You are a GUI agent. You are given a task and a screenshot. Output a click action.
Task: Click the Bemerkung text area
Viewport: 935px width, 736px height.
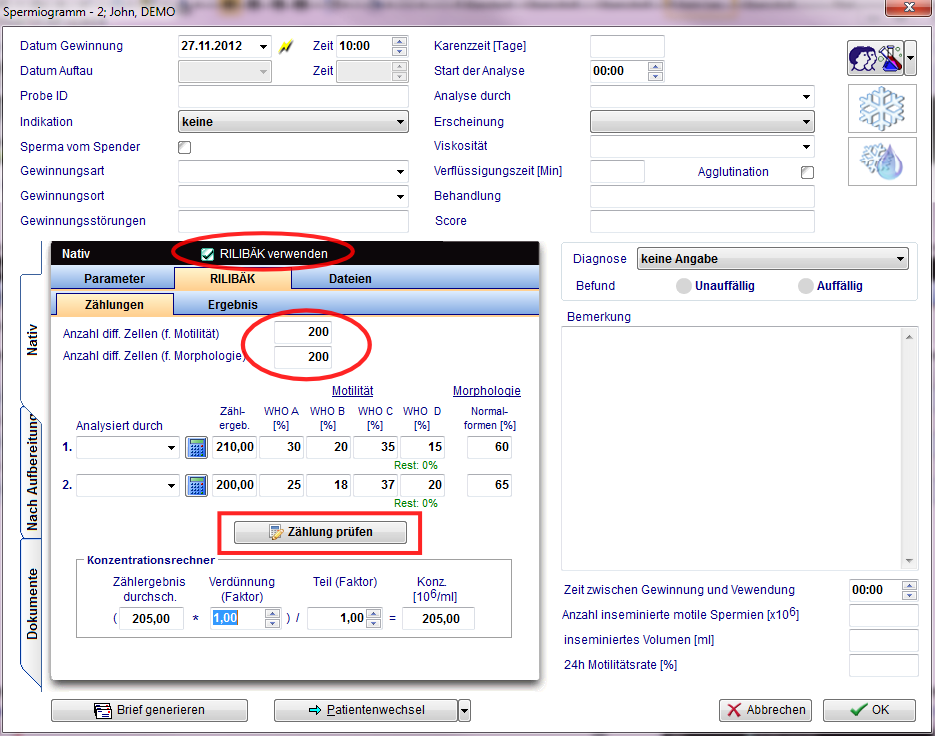732,449
